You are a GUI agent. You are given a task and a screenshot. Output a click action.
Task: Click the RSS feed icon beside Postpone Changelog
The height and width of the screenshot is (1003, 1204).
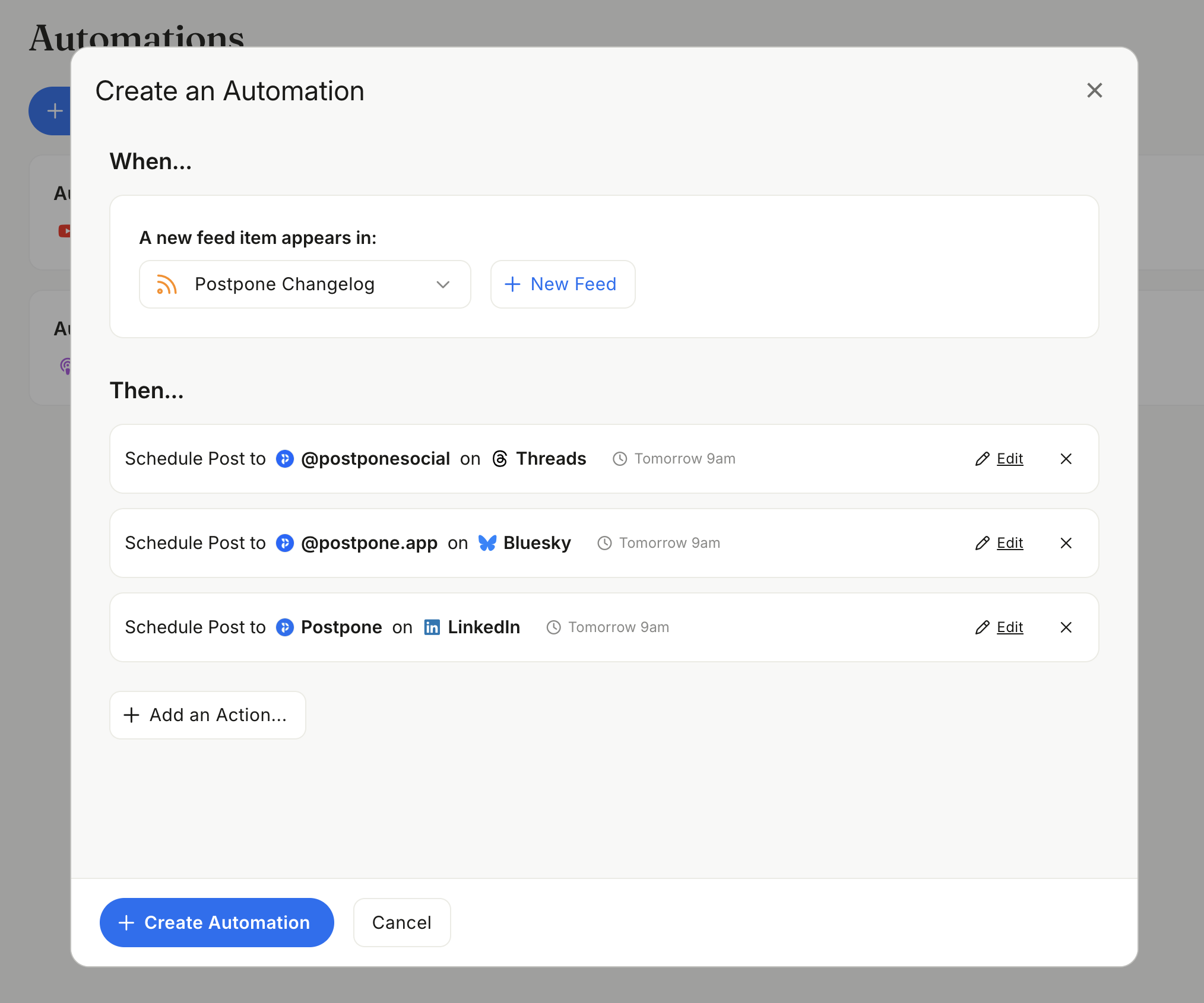click(x=167, y=284)
